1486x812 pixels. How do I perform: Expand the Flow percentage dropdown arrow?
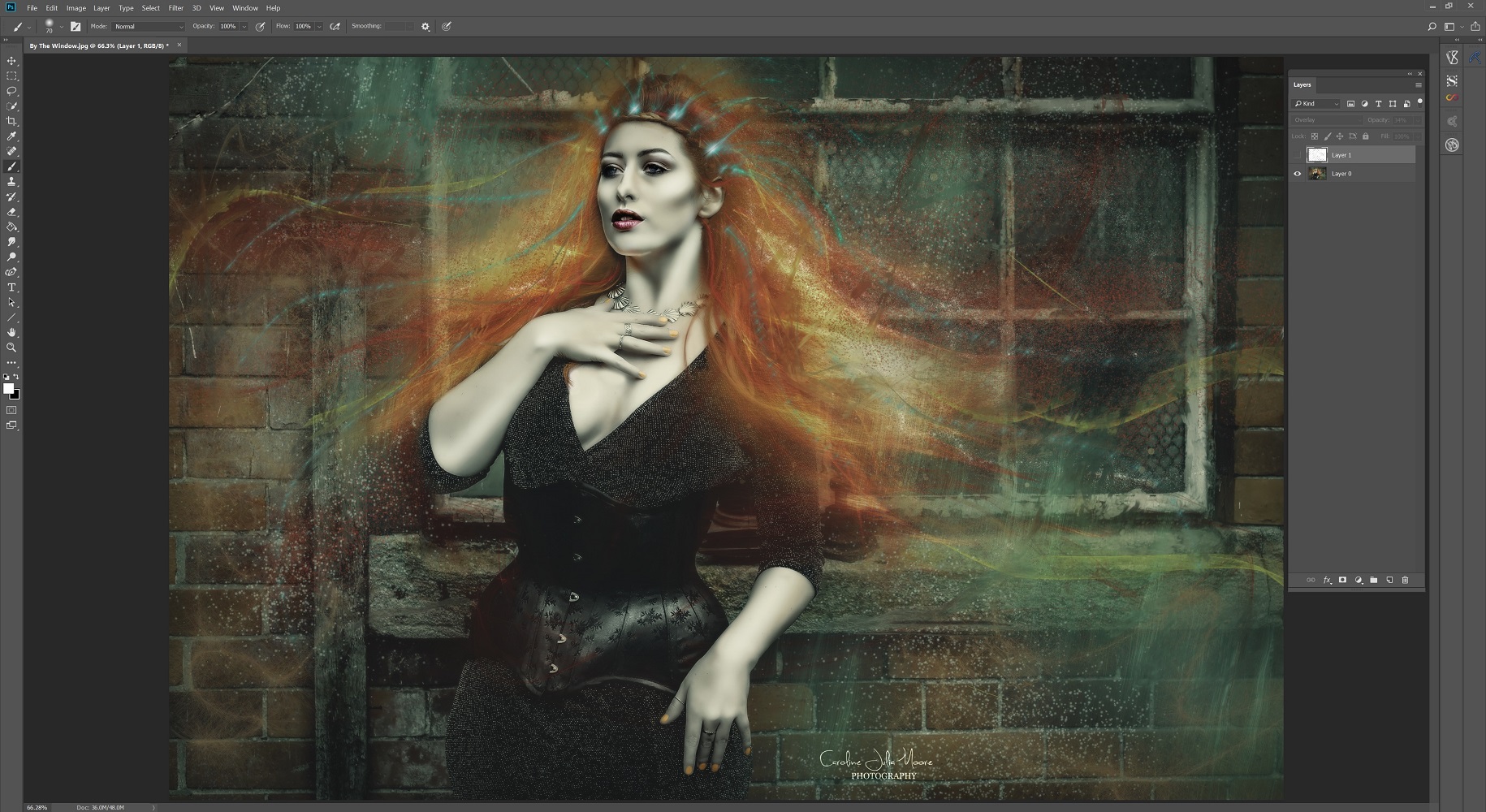[319, 27]
